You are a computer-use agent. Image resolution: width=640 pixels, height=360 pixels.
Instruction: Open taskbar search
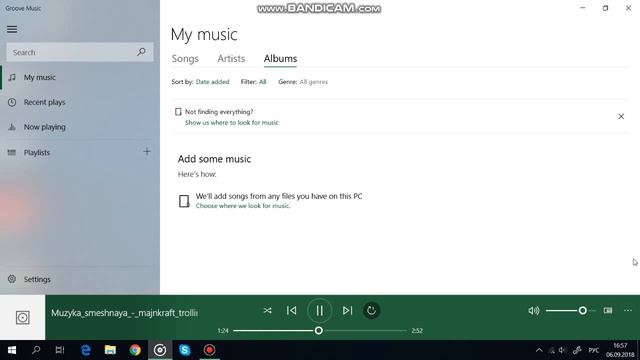pos(36,350)
